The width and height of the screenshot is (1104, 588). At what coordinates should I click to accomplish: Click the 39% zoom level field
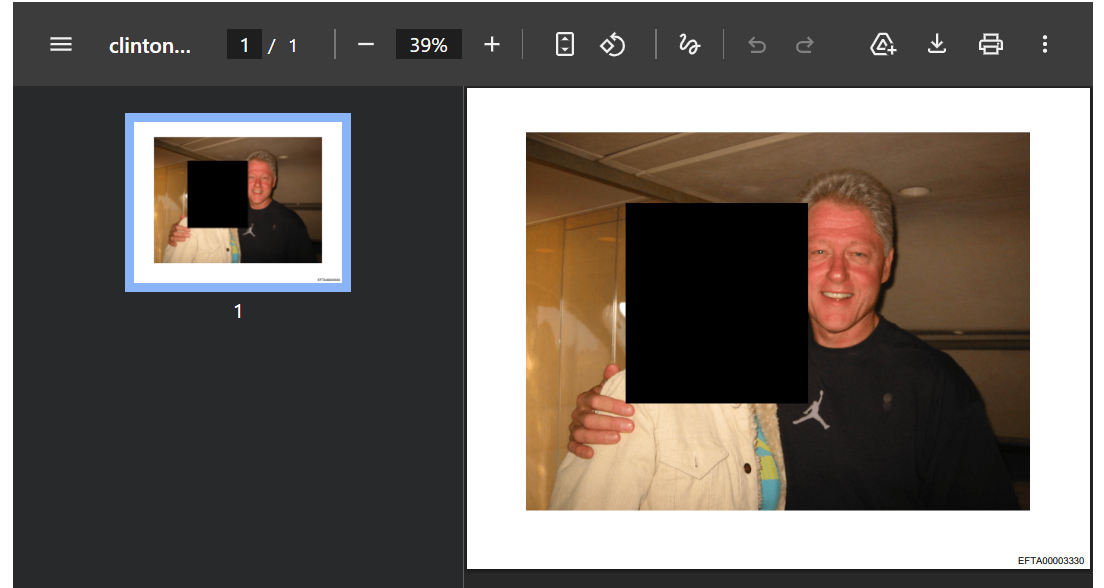point(428,45)
